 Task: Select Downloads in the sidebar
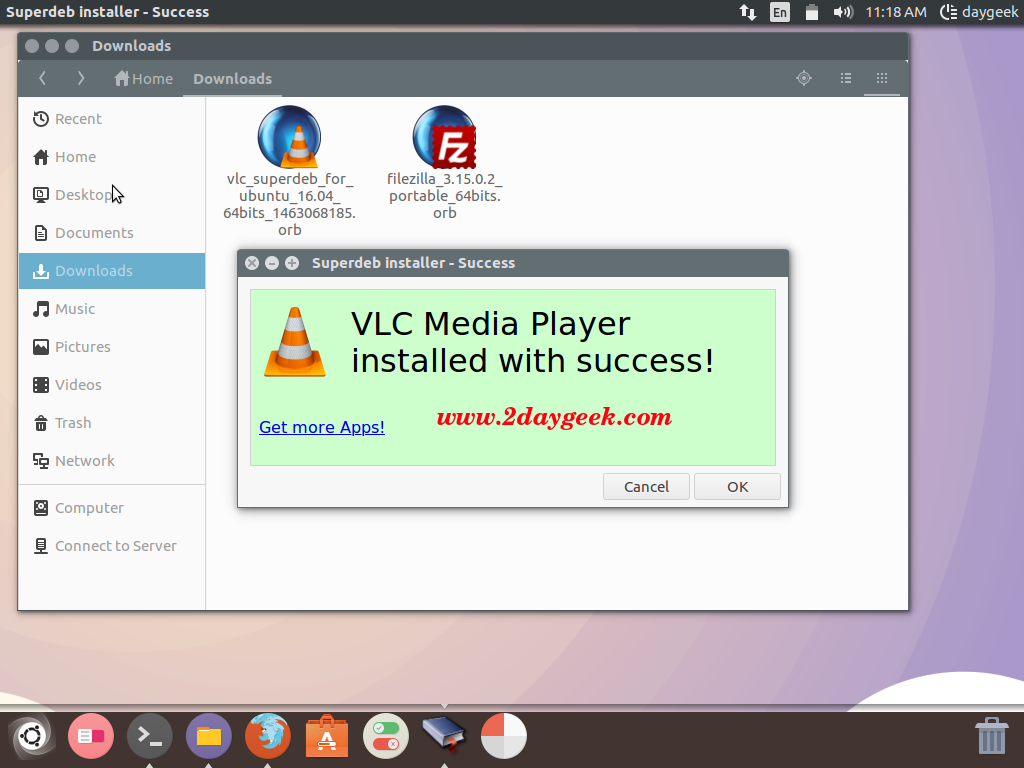pyautogui.click(x=112, y=270)
